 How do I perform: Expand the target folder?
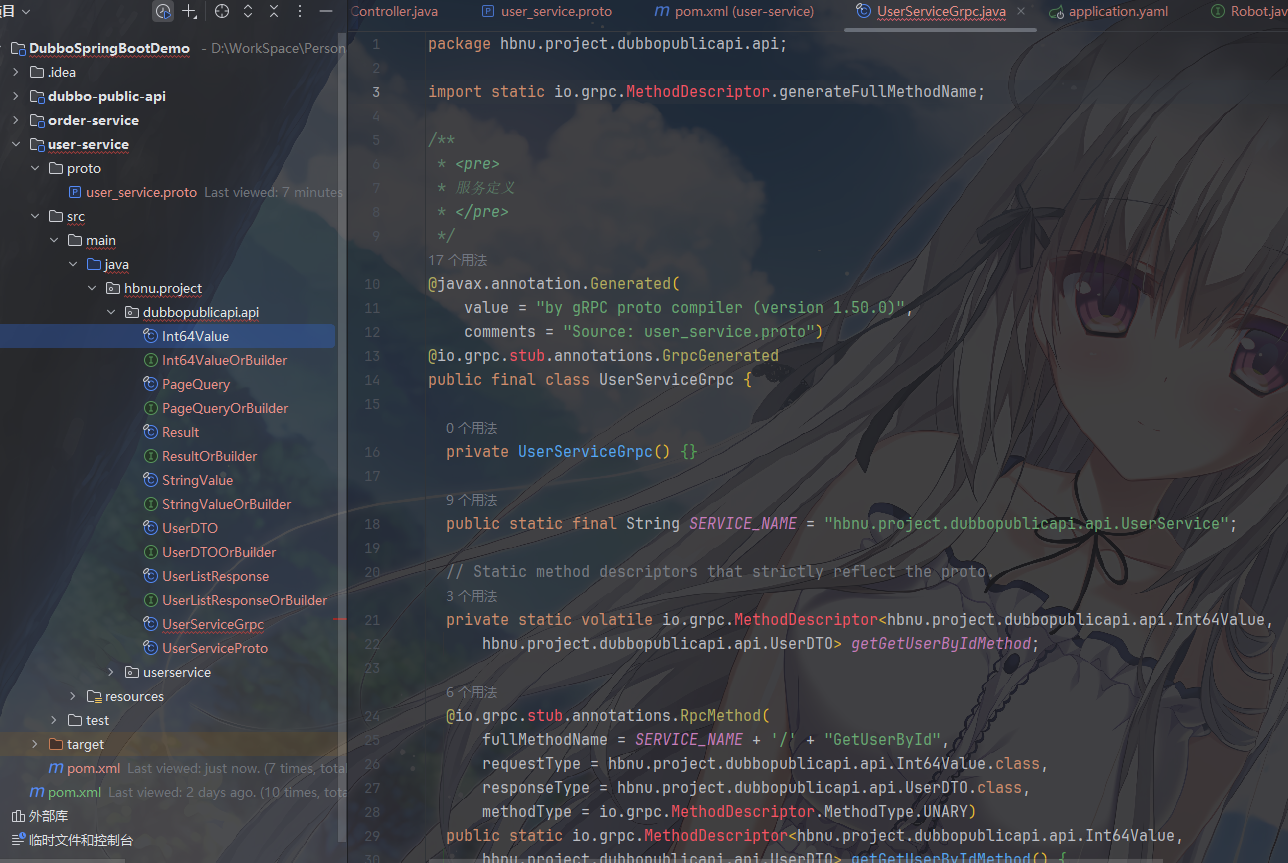tap(35, 744)
